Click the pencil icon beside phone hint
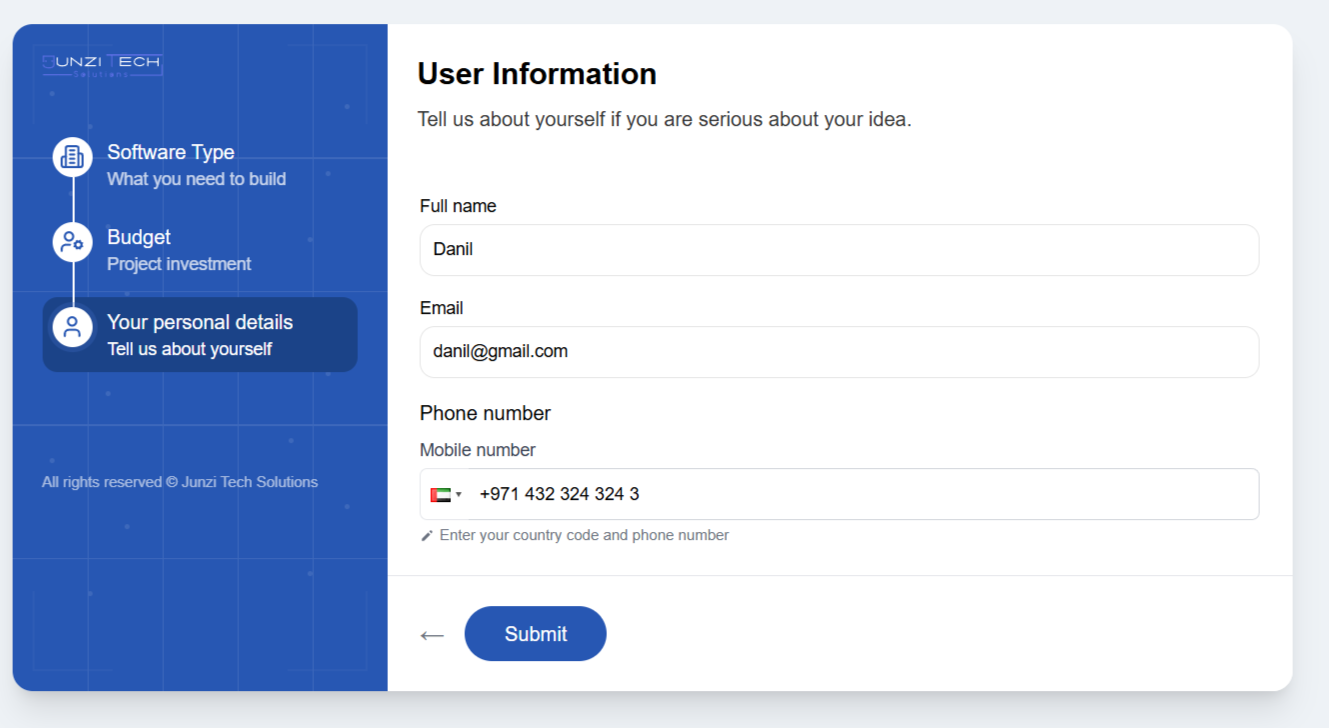 [x=426, y=535]
